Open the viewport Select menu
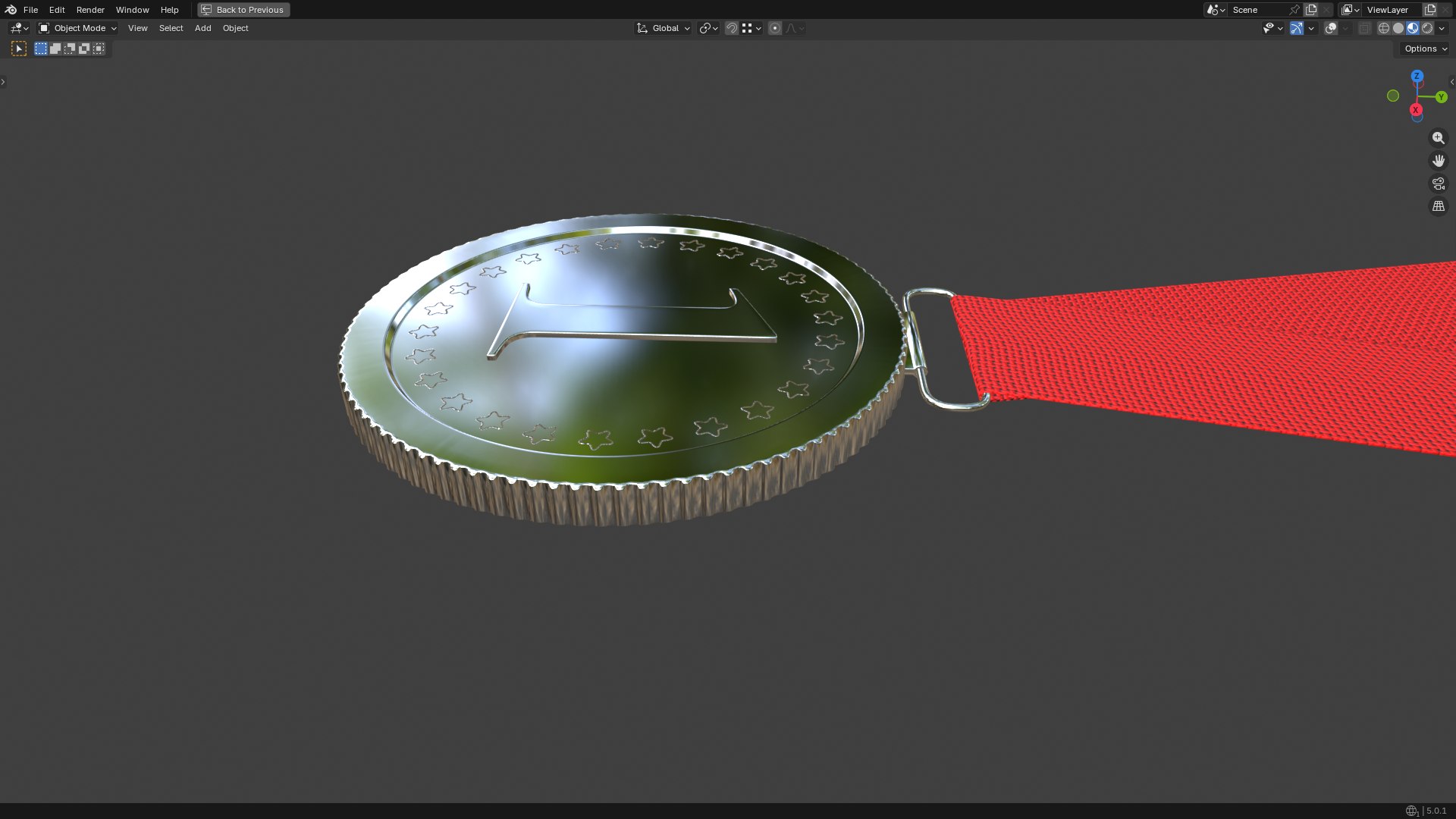Screen dimensions: 1456x819 pyautogui.click(x=171, y=28)
